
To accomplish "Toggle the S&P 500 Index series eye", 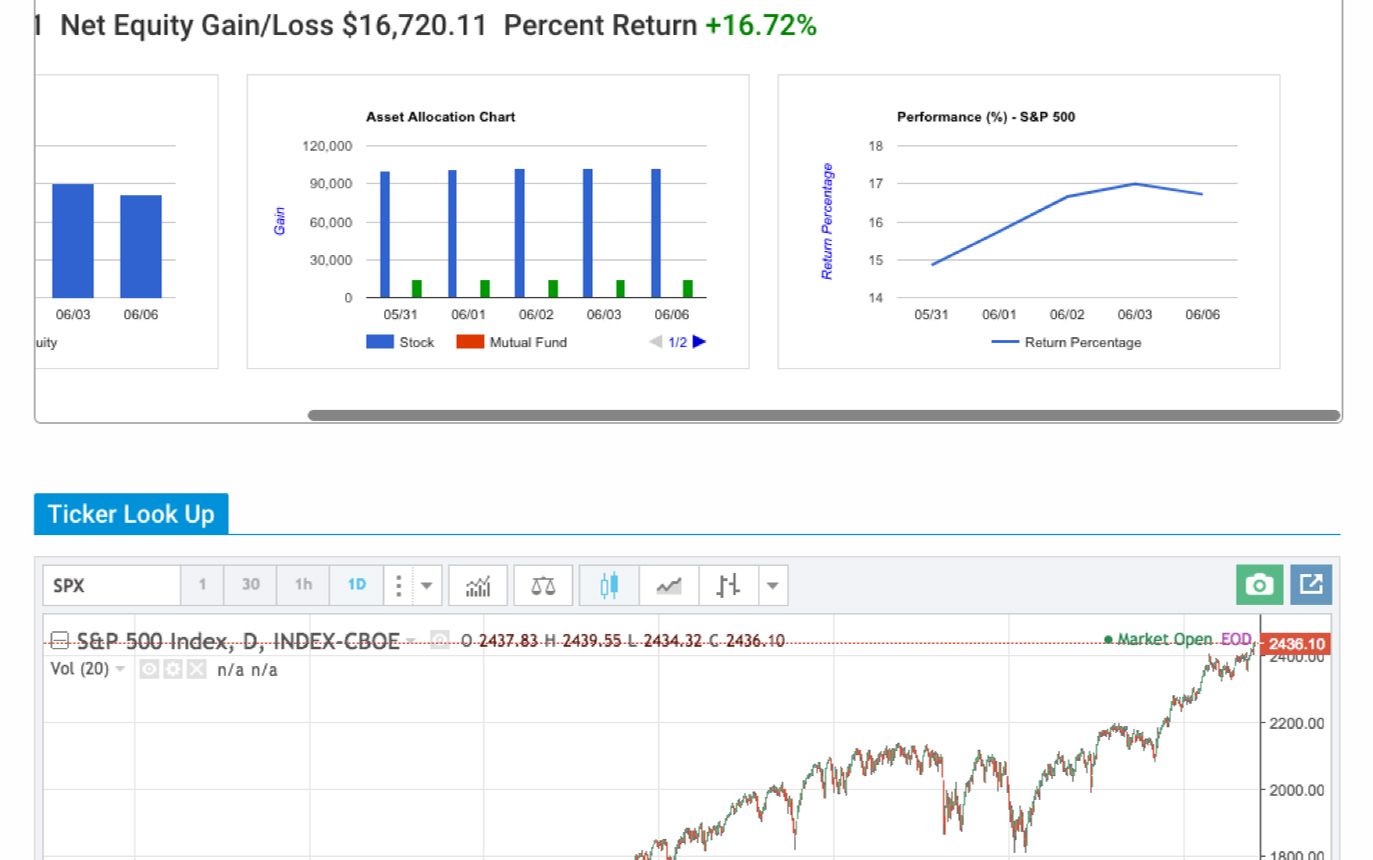I will click(x=439, y=640).
